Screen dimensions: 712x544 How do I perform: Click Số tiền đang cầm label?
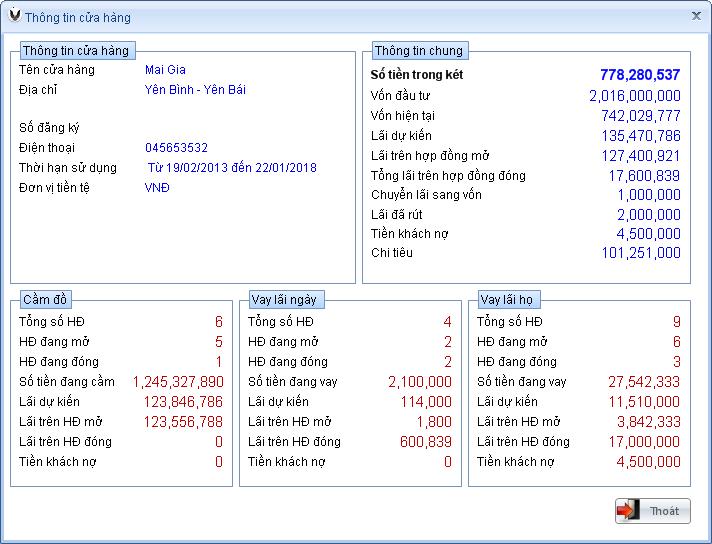coord(67,381)
